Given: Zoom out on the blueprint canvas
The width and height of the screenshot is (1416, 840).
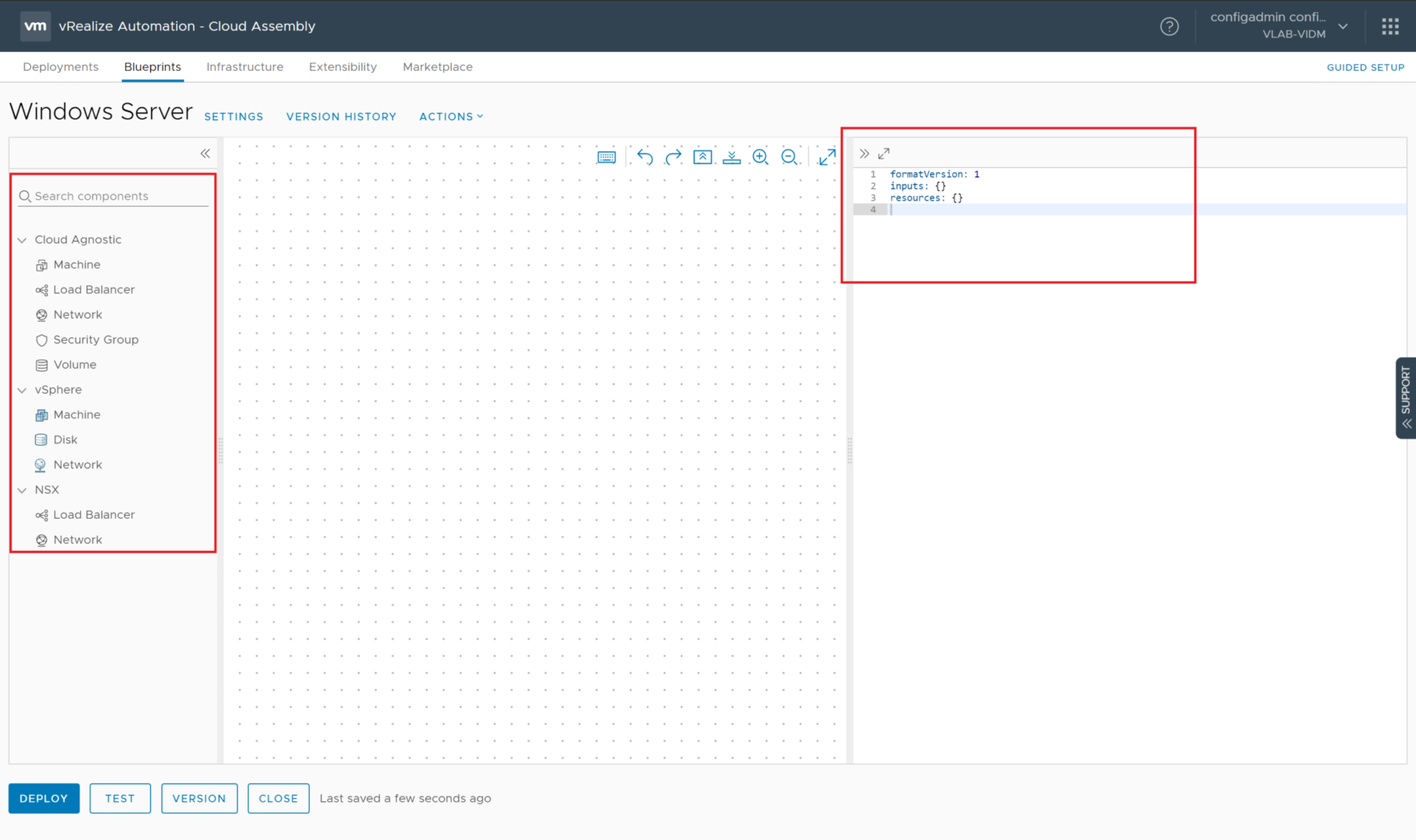Looking at the screenshot, I should tap(789, 157).
